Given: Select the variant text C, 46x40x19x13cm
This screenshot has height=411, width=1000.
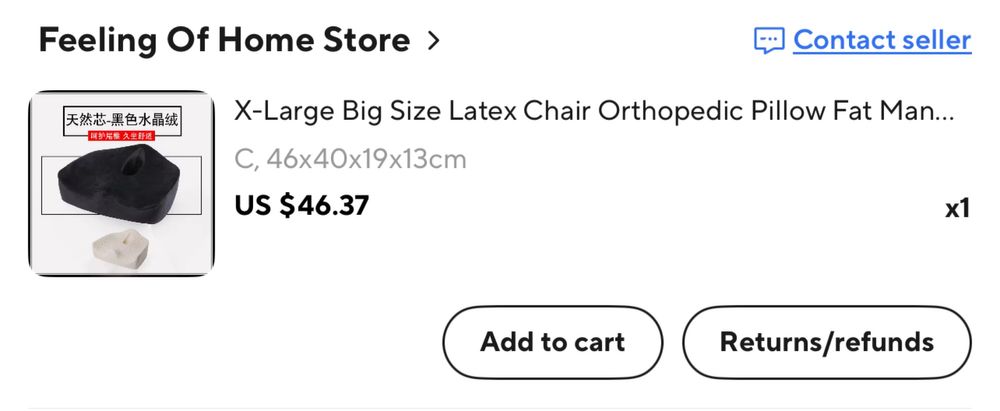Looking at the screenshot, I should tap(350, 159).
